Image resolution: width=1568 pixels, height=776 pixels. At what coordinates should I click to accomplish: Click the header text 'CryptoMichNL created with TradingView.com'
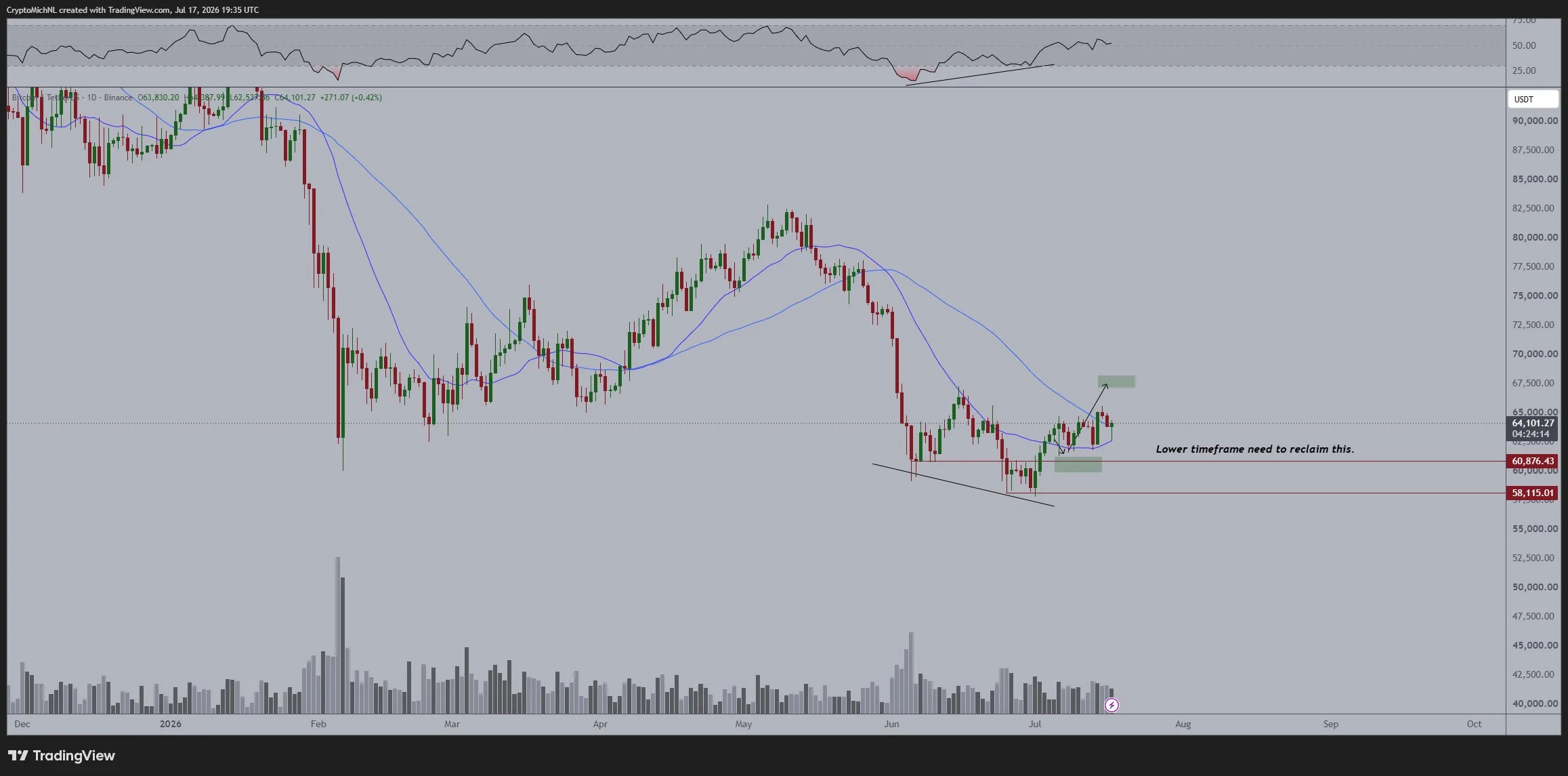(88, 9)
